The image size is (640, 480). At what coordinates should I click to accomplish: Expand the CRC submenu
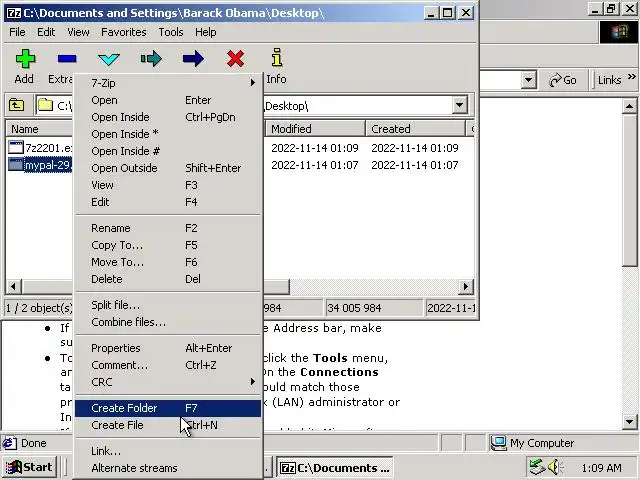[168, 382]
